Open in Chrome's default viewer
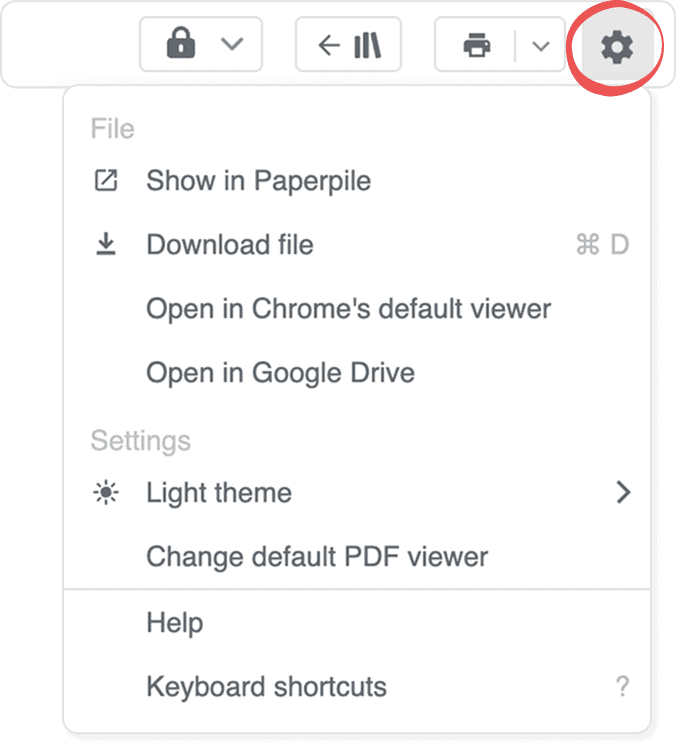Image resolution: width=676 pixels, height=747 pixels. tap(348, 309)
